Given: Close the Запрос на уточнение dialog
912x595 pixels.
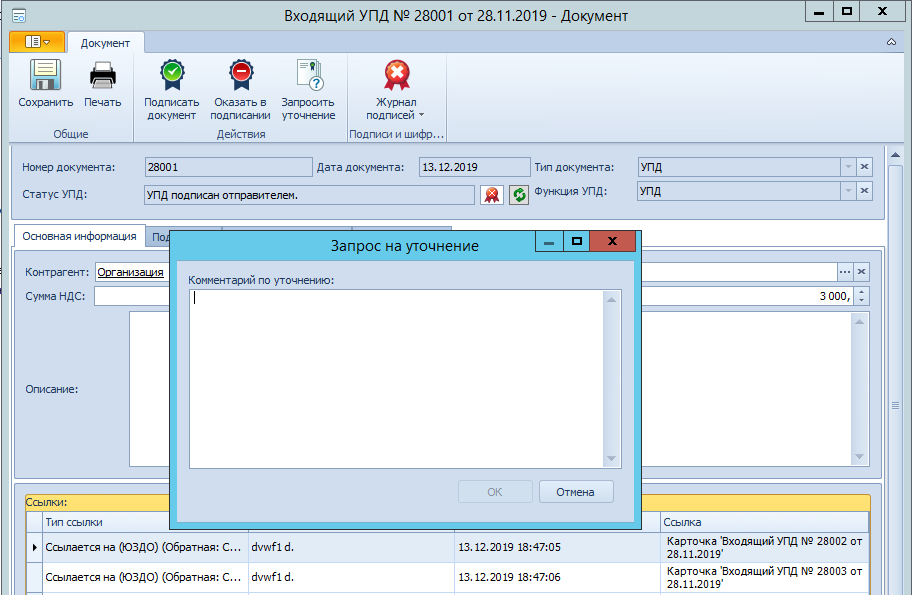Looking at the screenshot, I should [612, 241].
